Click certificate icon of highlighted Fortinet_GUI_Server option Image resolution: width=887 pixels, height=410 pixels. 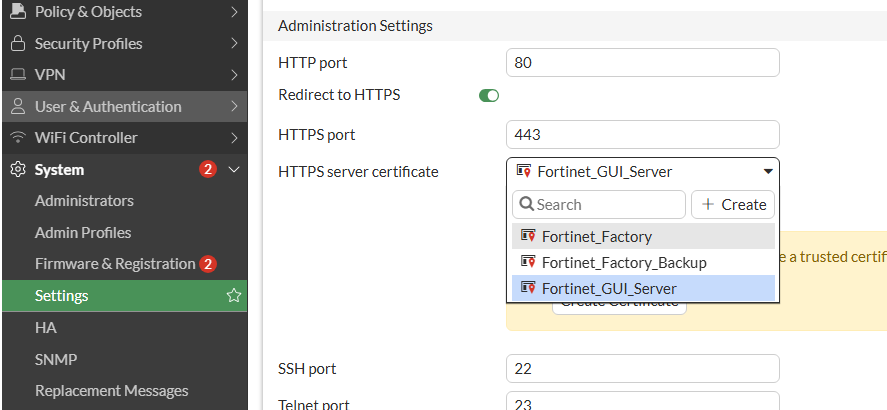pos(528,288)
